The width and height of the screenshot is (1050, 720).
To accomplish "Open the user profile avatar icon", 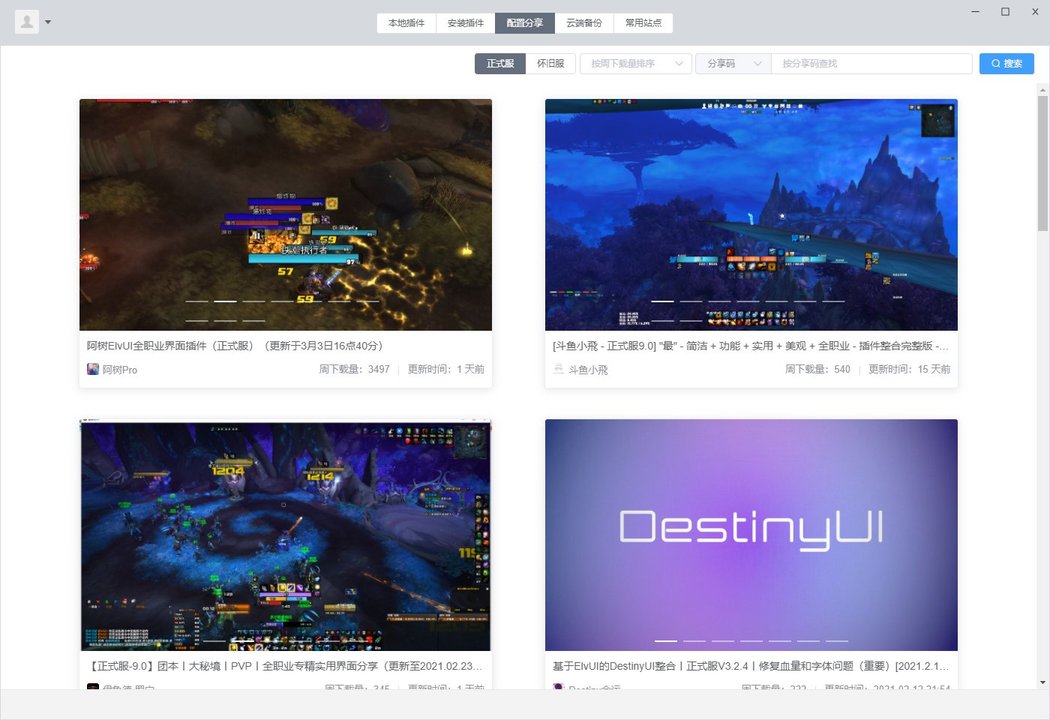I will pos(25,21).
